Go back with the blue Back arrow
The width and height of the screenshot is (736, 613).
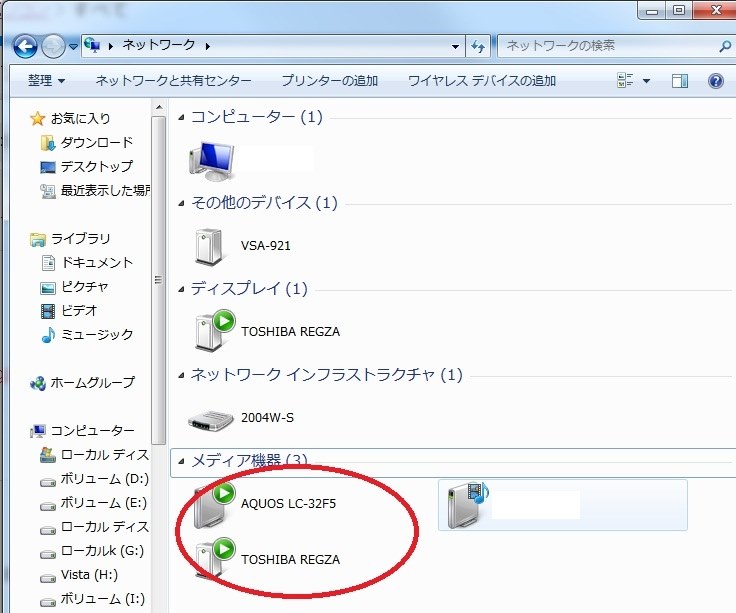(25, 46)
